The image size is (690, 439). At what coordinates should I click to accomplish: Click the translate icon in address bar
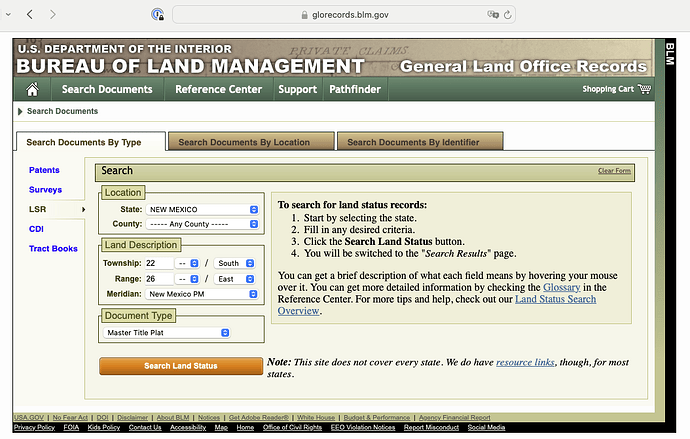[493, 15]
